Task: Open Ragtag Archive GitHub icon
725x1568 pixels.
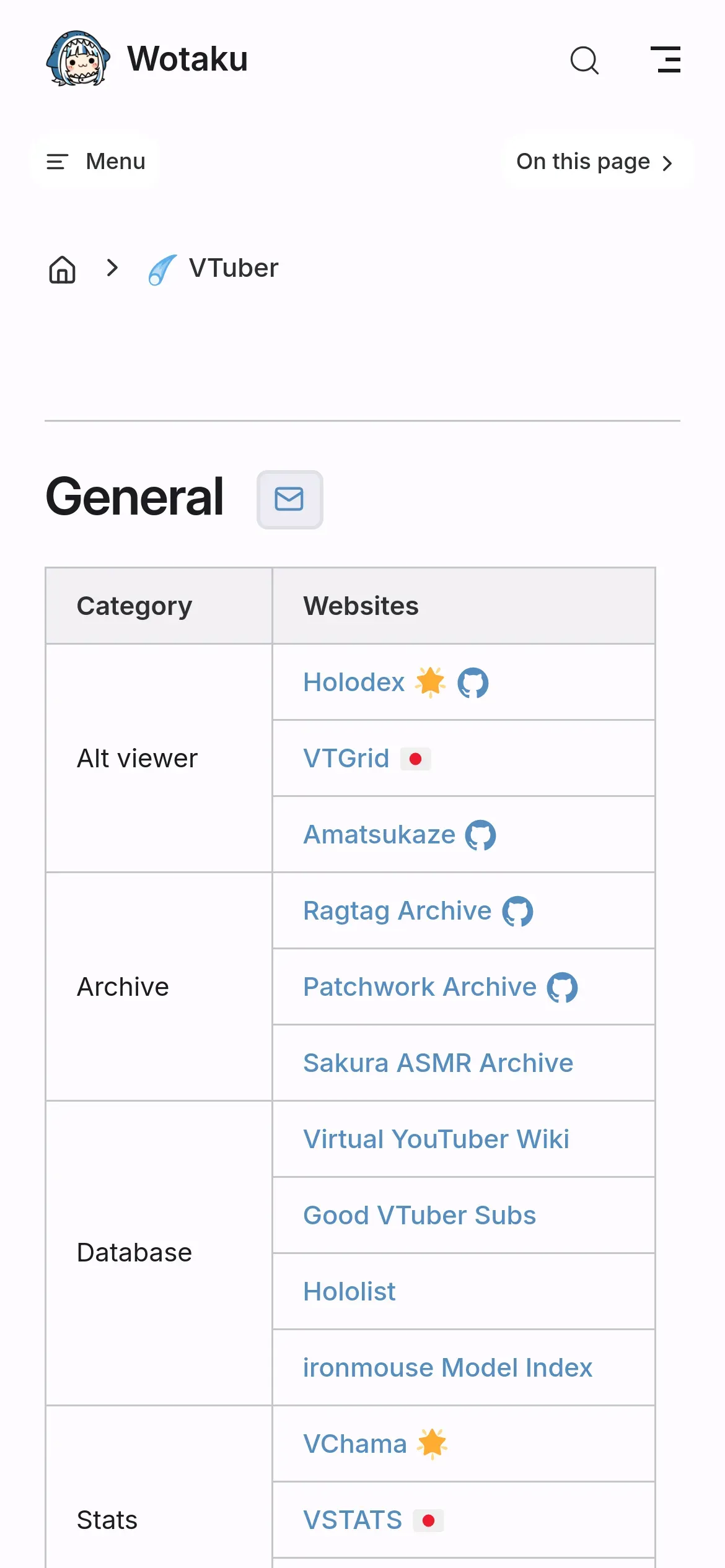Action: click(x=517, y=912)
